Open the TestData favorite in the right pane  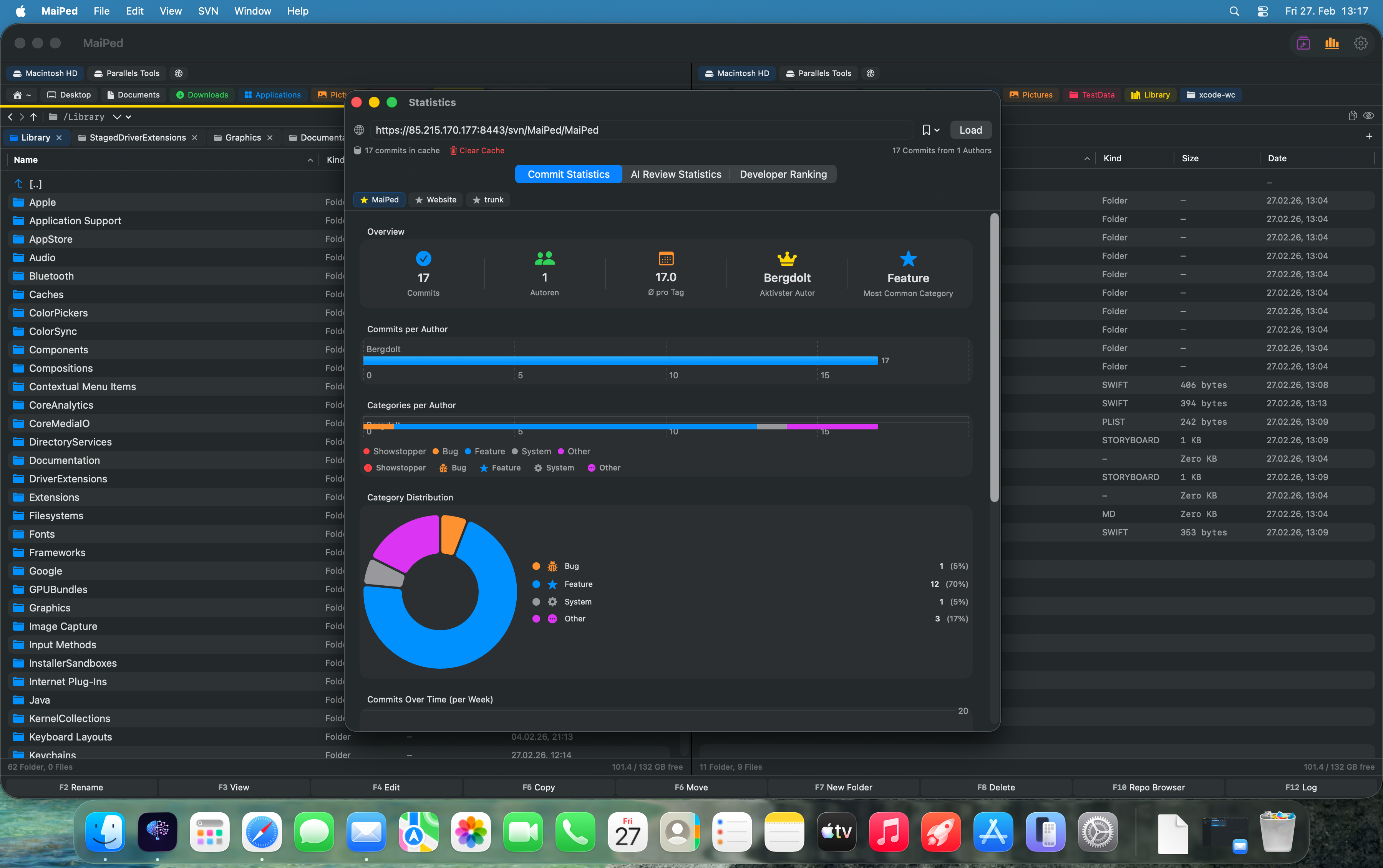1091,95
